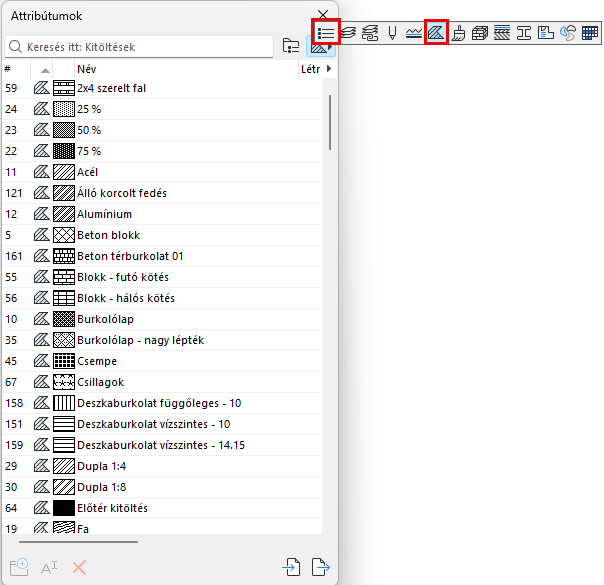The height and width of the screenshot is (585, 604).
Task: Open attribute type selector dropdown button
Action: [321, 48]
